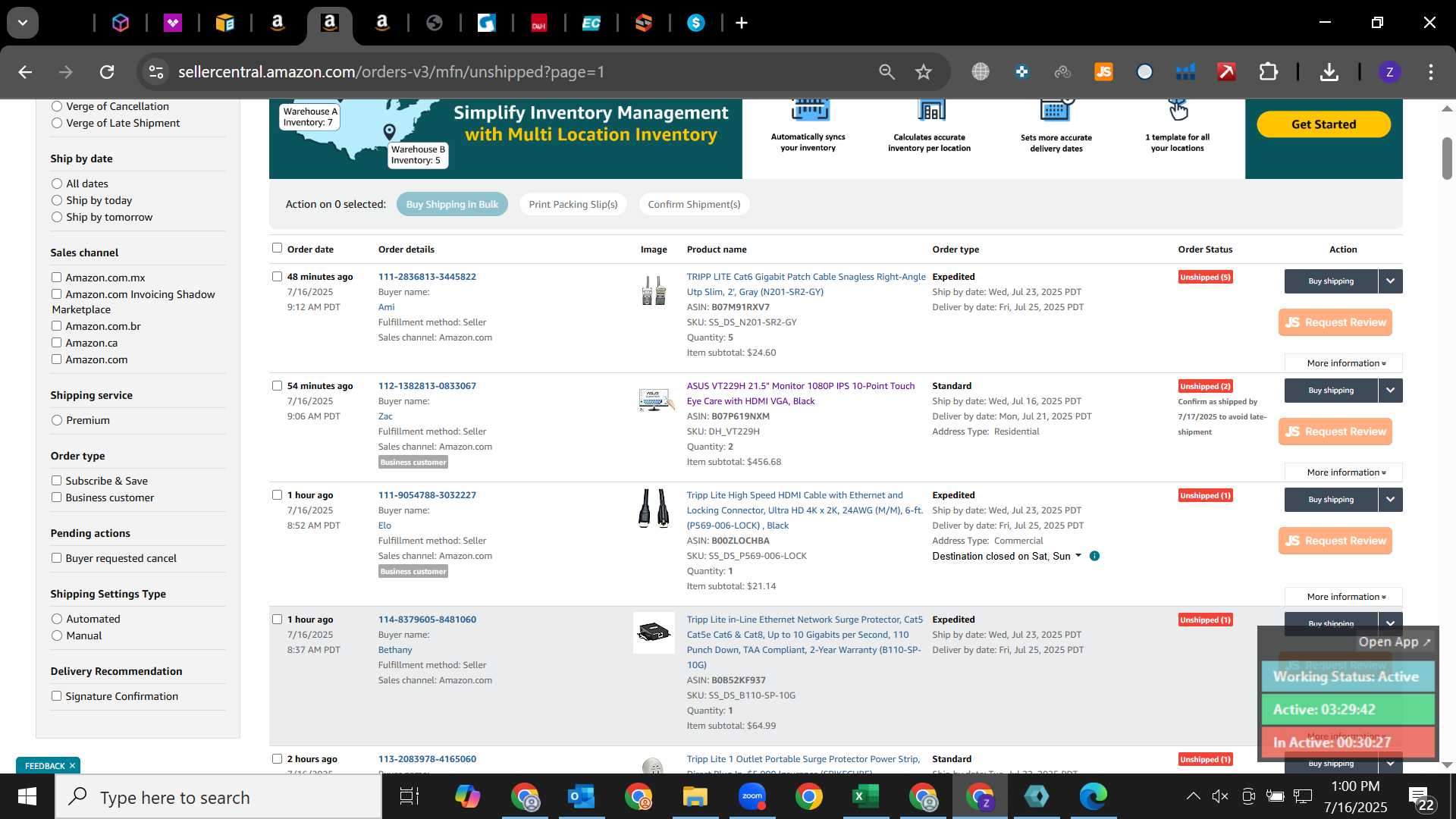Click the browser back arrow

click(x=25, y=72)
